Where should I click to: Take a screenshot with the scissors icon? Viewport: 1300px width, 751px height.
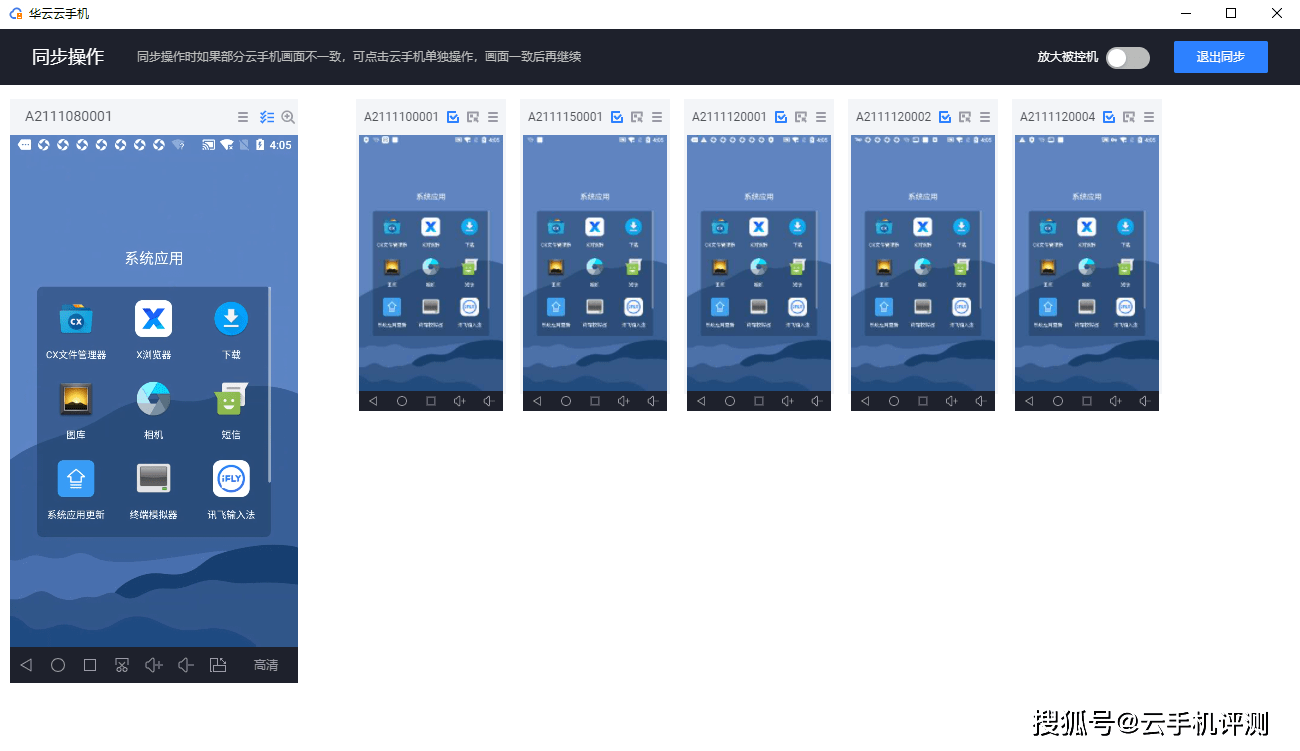click(122, 665)
